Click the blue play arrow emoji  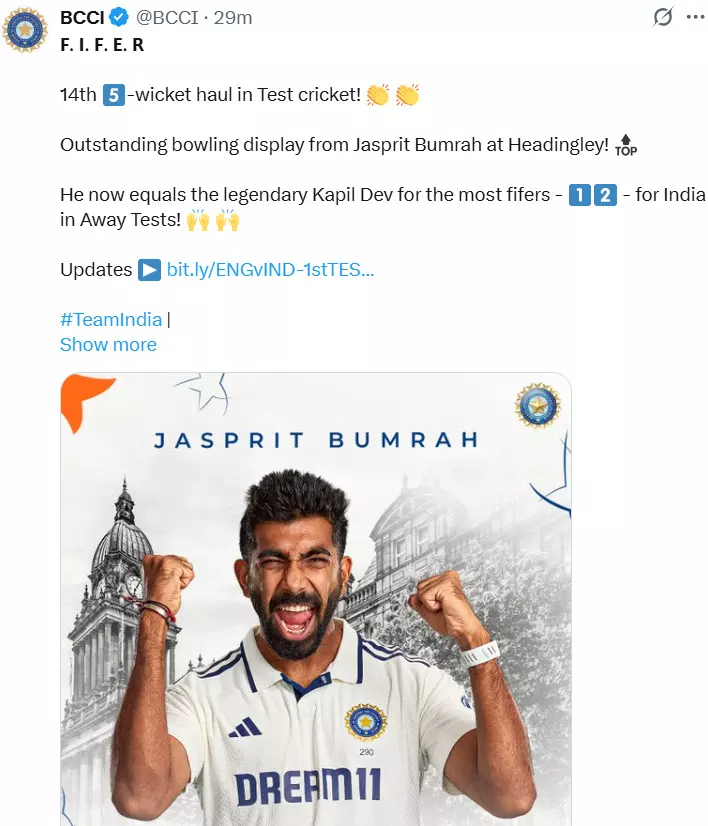coord(149,270)
